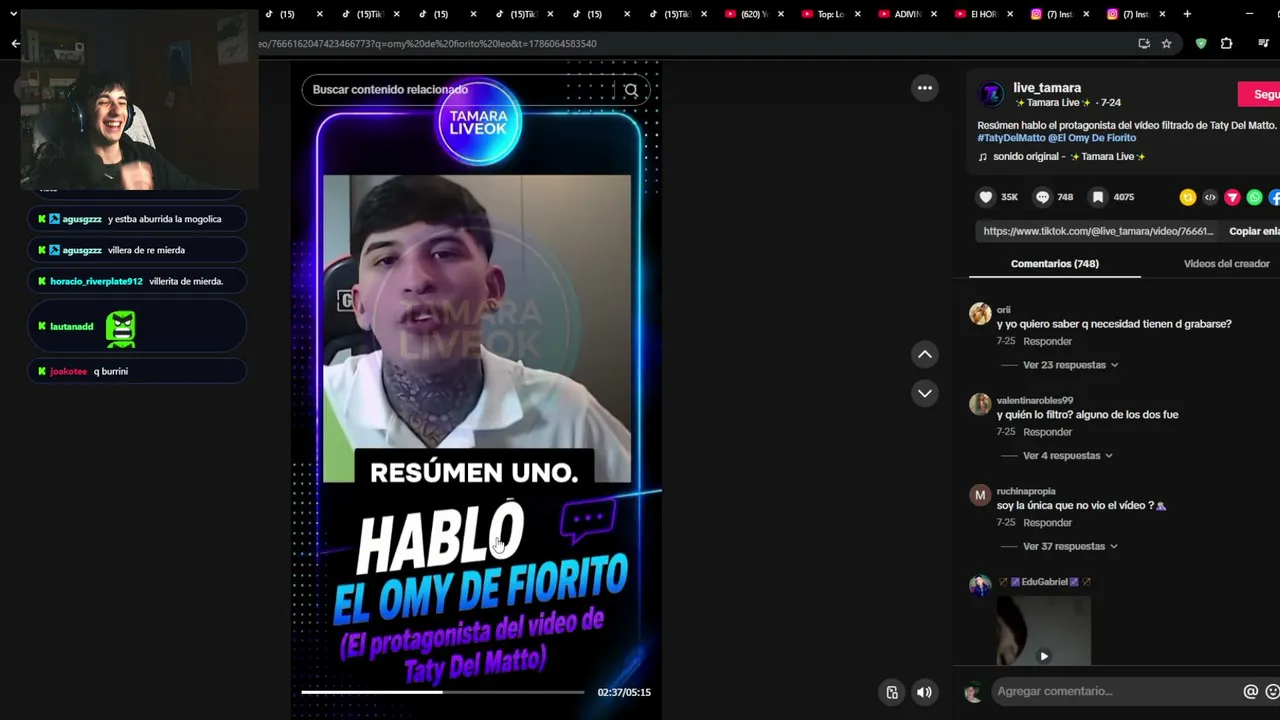Screen dimensions: 1280x720
Task: Open a new browser tab with the plus
Action: click(x=1187, y=14)
